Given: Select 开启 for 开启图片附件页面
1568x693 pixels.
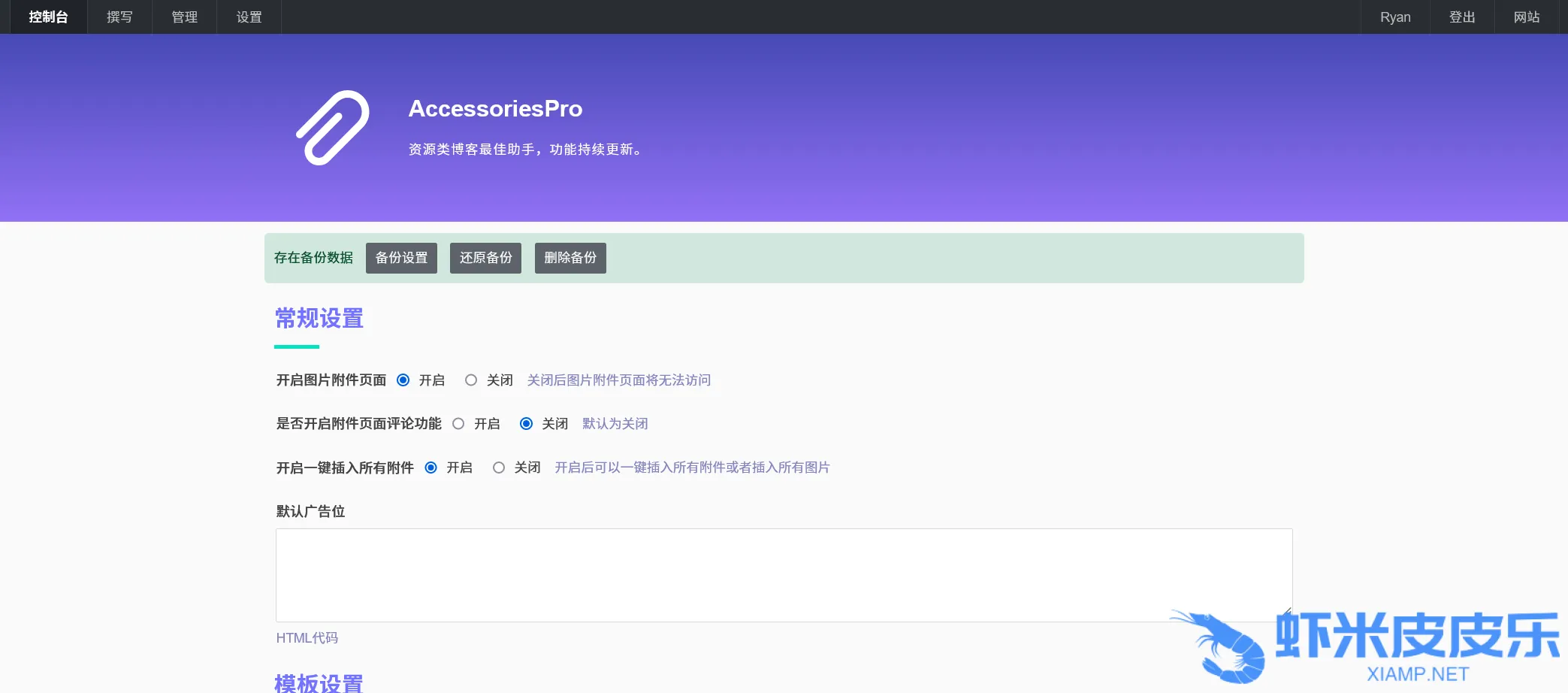Looking at the screenshot, I should pyautogui.click(x=403, y=380).
